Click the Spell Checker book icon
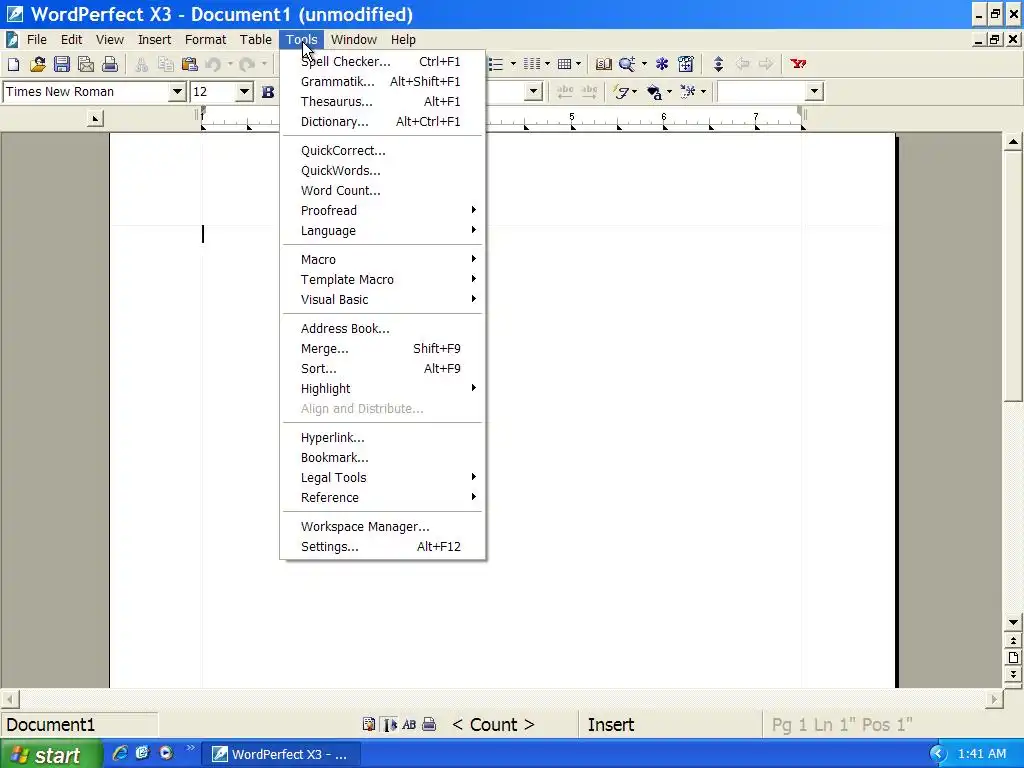This screenshot has height=768, width=1024. [x=604, y=64]
